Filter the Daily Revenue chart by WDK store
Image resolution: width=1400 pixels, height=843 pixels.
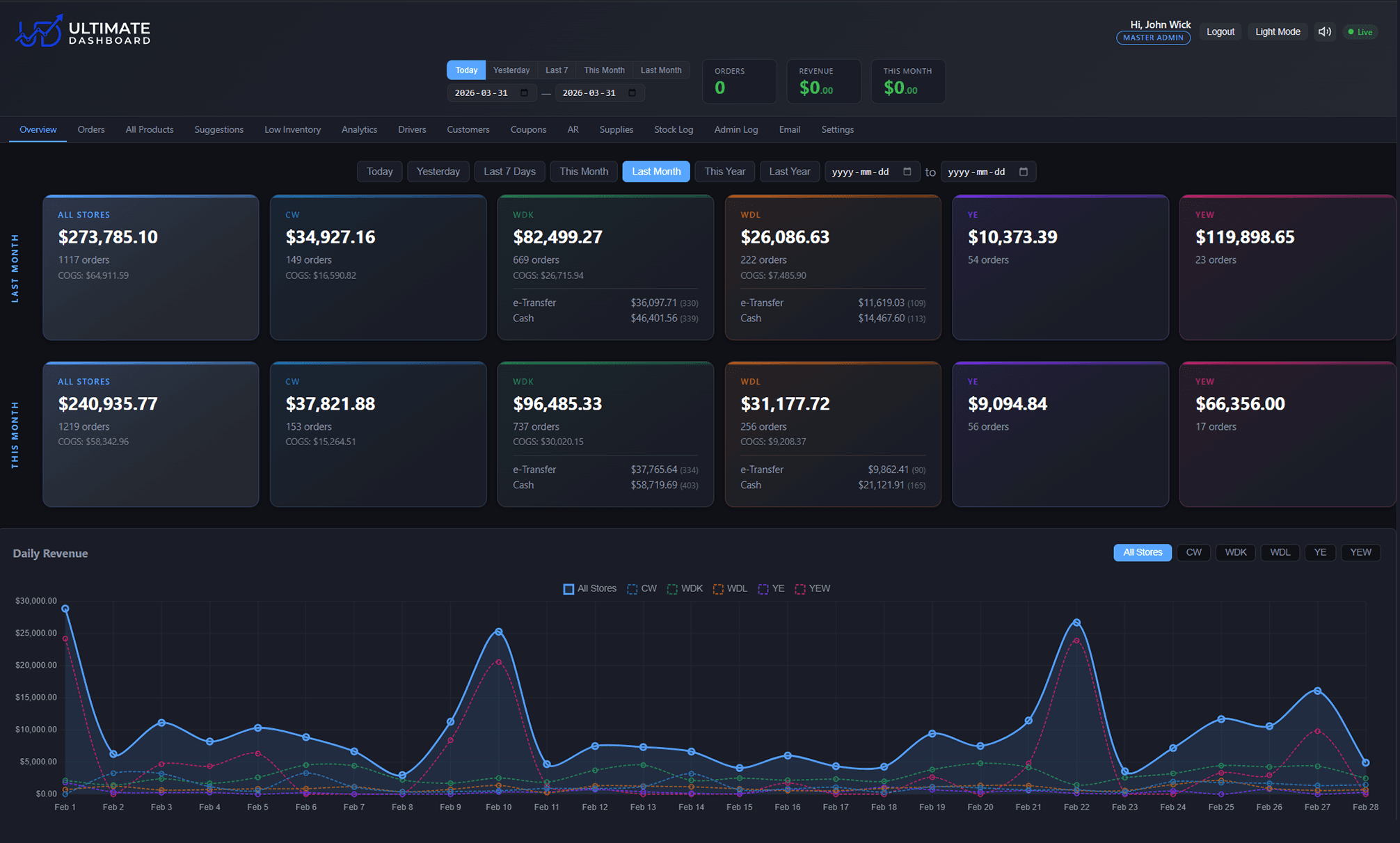(1235, 552)
